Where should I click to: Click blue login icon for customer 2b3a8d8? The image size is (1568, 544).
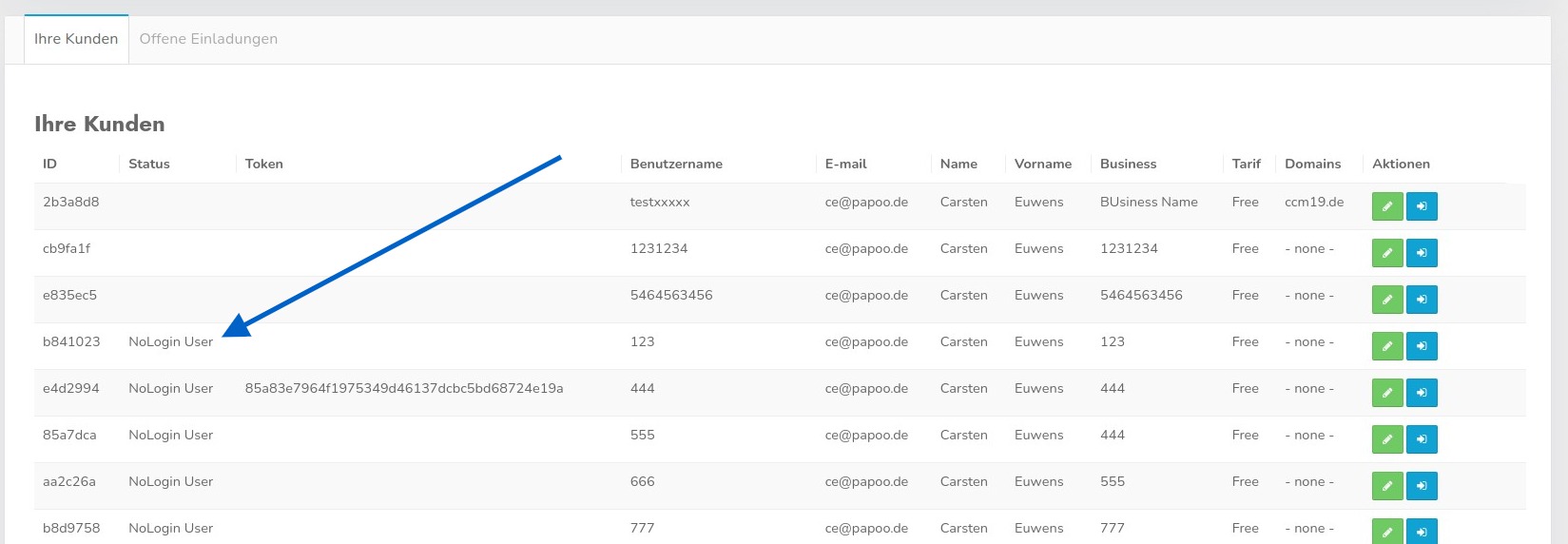pos(1422,206)
